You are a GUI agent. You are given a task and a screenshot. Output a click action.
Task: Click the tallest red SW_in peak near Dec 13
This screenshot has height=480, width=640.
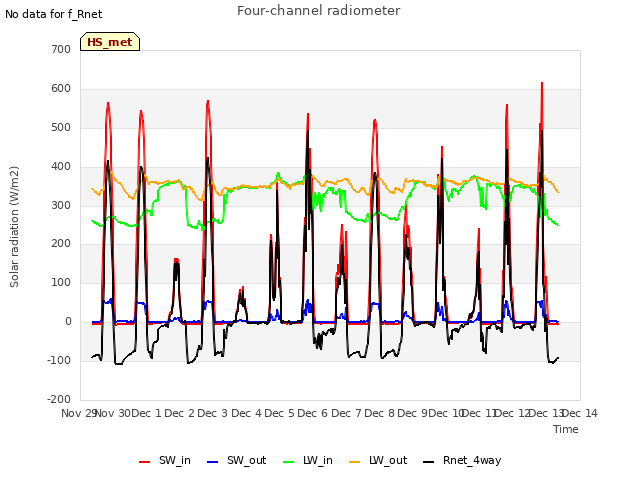click(x=542, y=83)
